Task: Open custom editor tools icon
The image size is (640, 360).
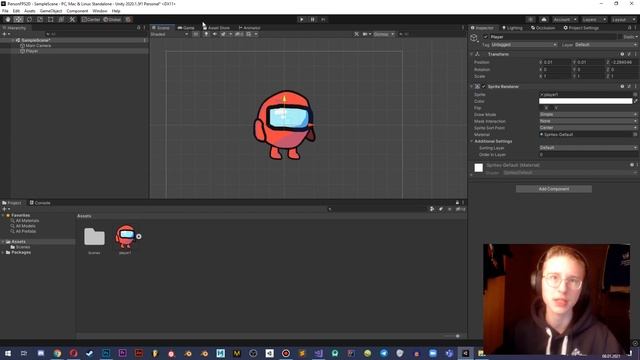Action: click(72, 20)
